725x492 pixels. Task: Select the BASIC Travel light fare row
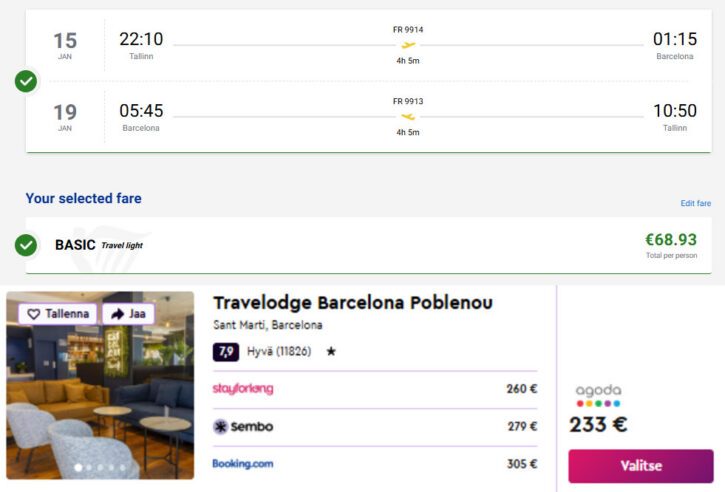tap(368, 245)
